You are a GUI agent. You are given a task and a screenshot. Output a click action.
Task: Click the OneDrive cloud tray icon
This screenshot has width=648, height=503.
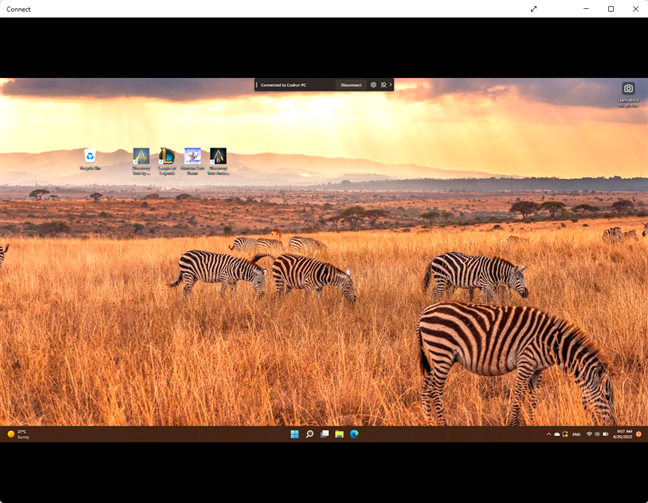557,434
